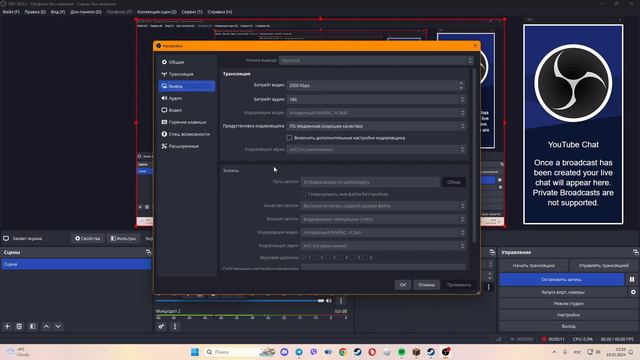640x360 pixels.
Task: Cancel settings with Отмена button
Action: (x=427, y=285)
